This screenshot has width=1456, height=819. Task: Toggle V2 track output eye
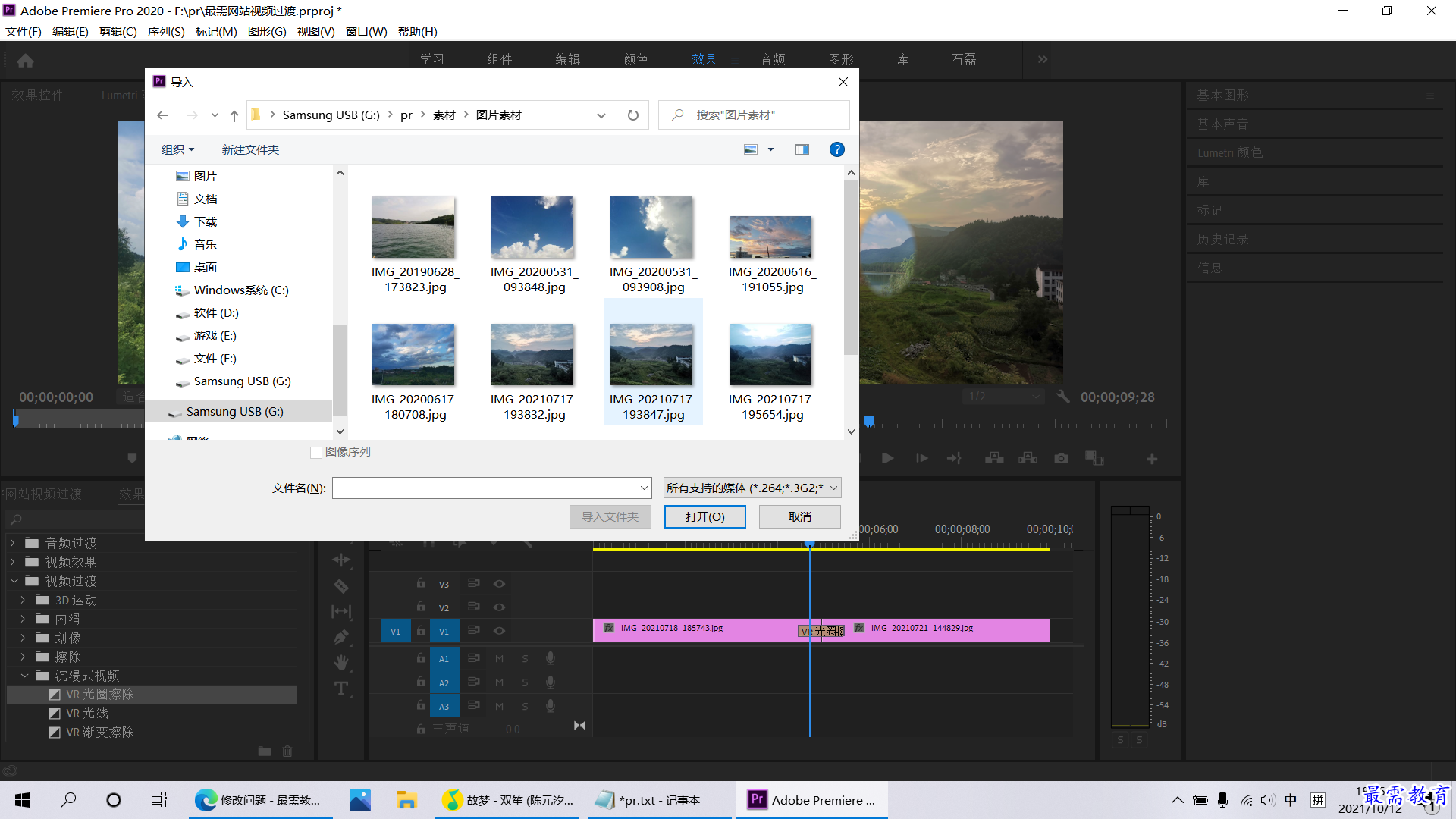(499, 607)
